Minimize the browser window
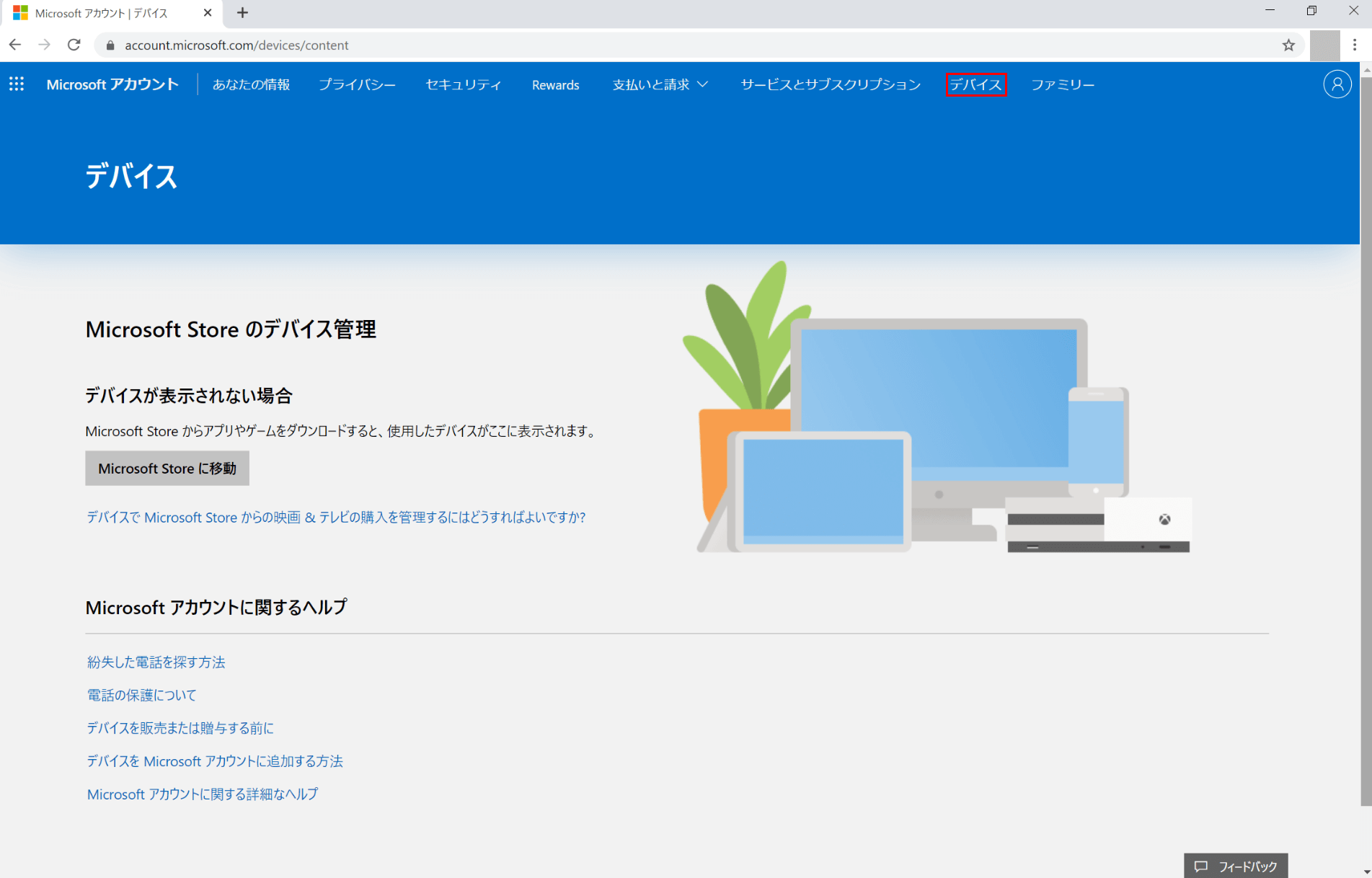The image size is (1372, 878). (x=1270, y=11)
